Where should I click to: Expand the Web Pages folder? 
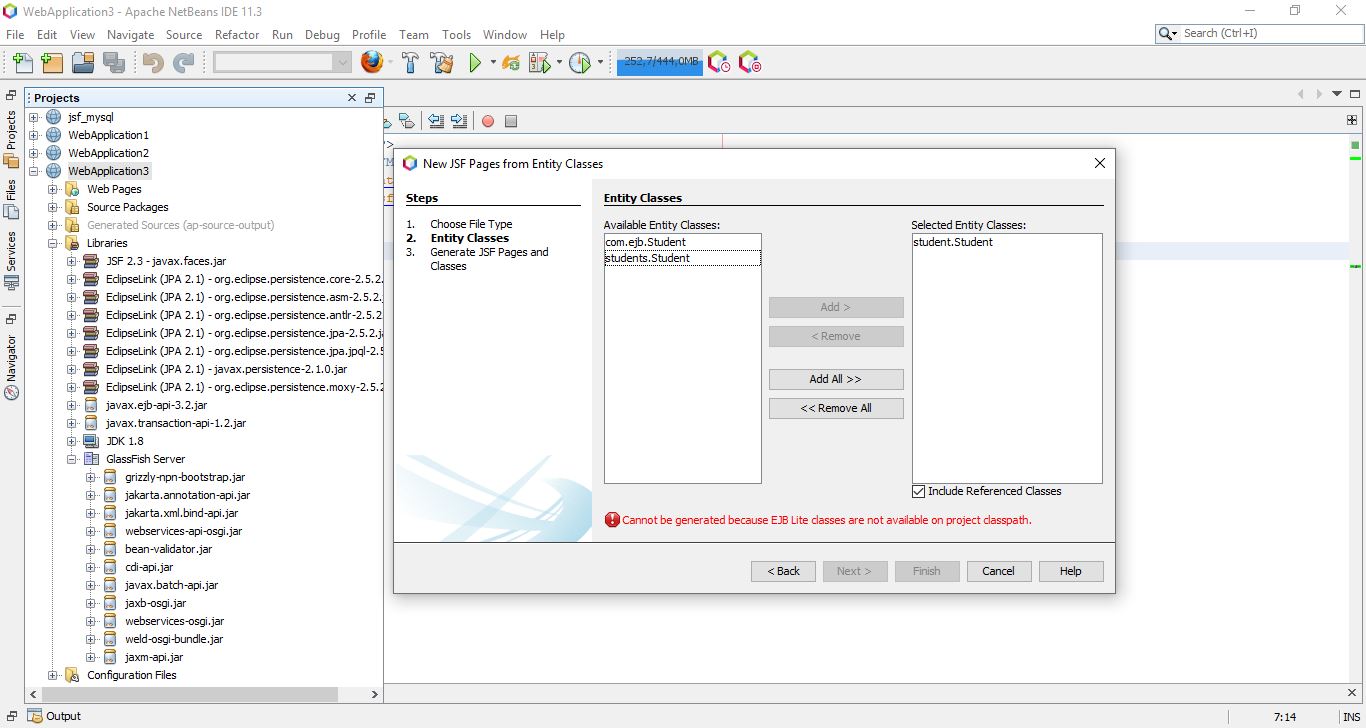(52, 189)
